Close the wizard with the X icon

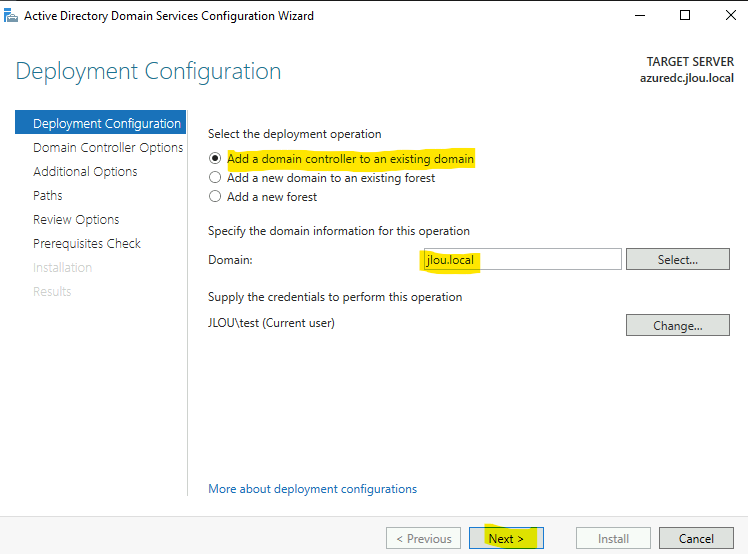pyautogui.click(x=730, y=16)
